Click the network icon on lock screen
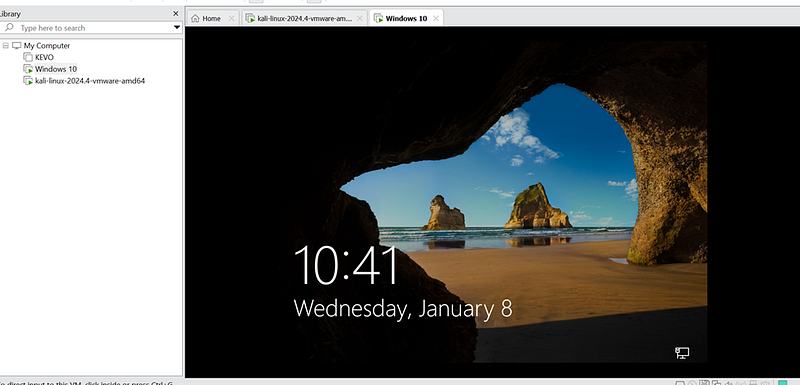 (682, 353)
